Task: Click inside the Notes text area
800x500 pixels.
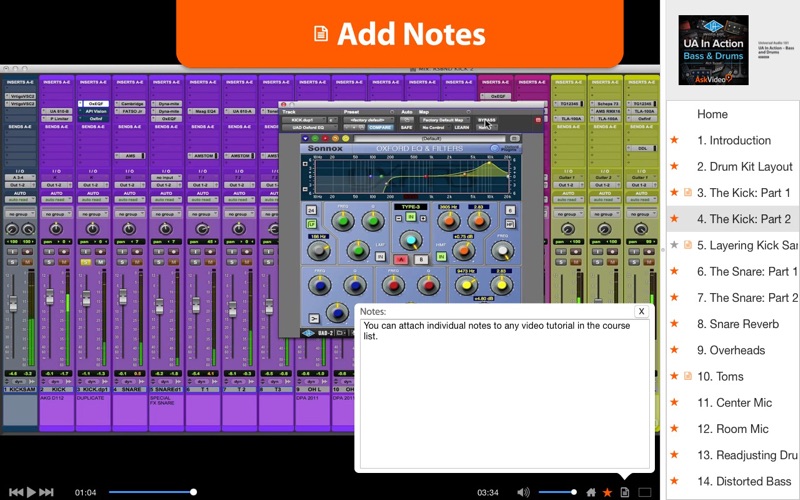Action: pos(505,393)
